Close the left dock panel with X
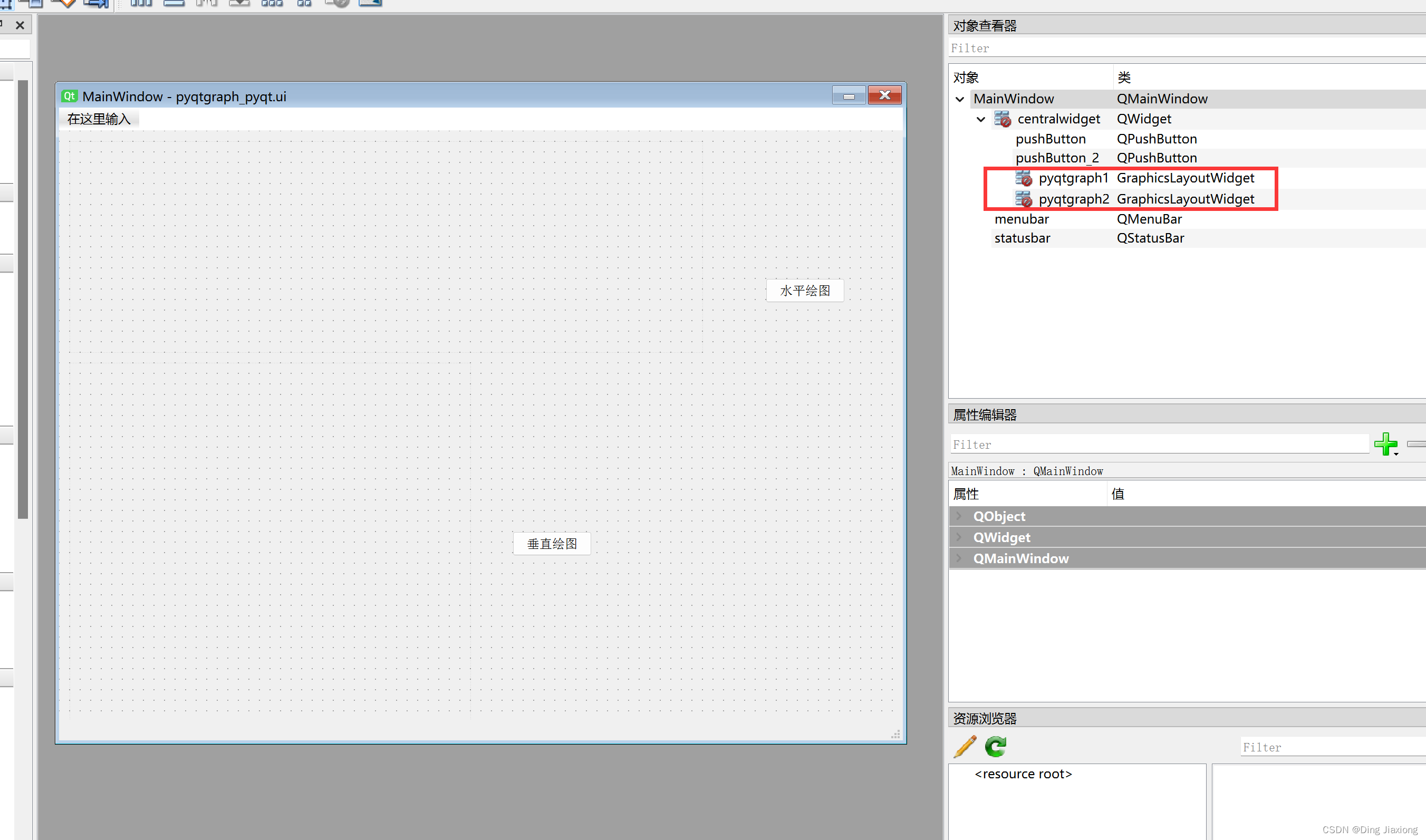The image size is (1426, 840). 20,25
